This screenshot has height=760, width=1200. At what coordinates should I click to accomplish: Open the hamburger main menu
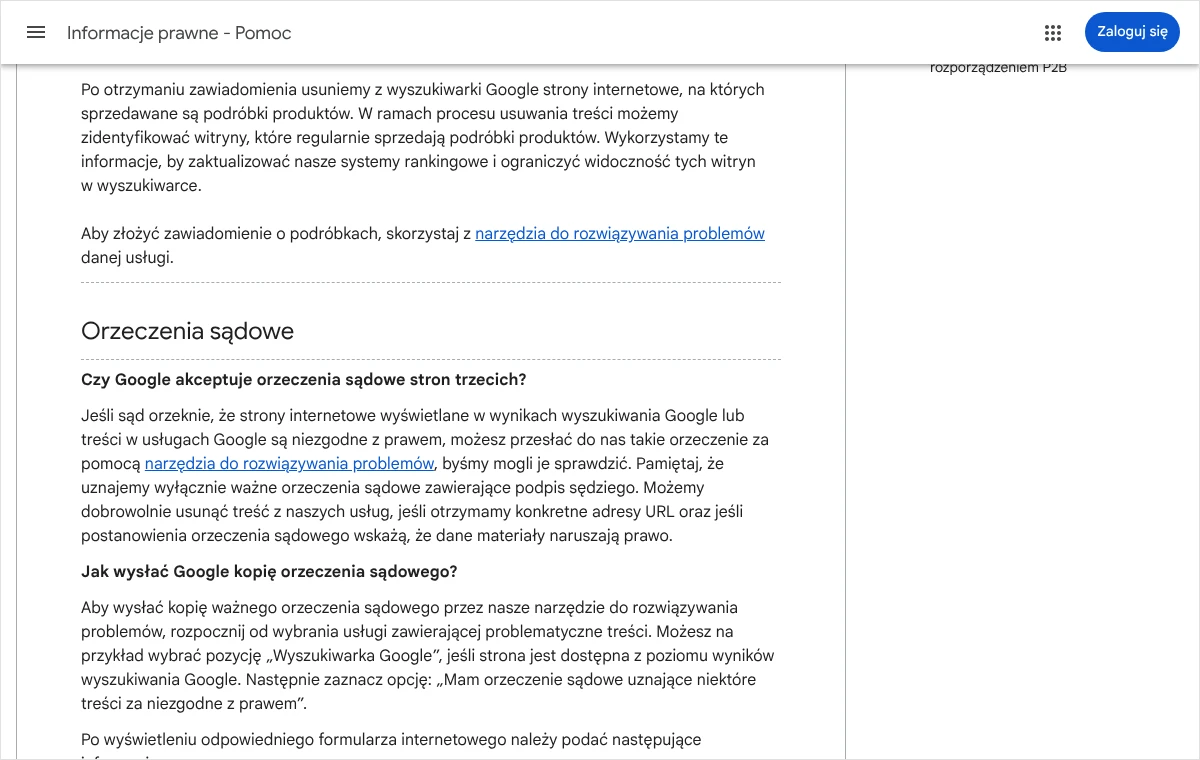tap(36, 32)
